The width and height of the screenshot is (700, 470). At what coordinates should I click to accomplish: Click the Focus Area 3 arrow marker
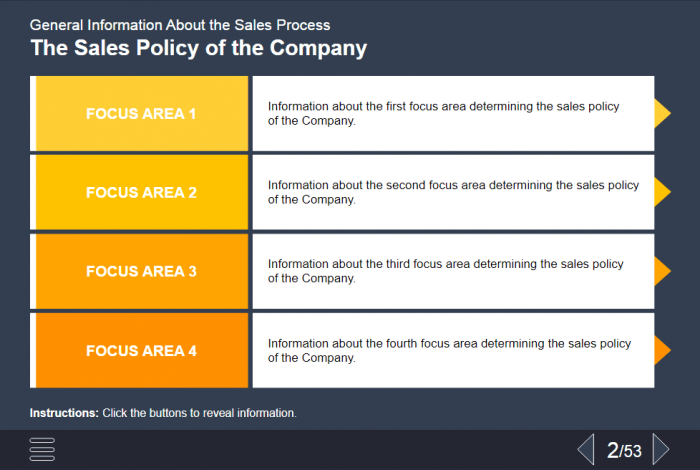pyautogui.click(x=662, y=271)
